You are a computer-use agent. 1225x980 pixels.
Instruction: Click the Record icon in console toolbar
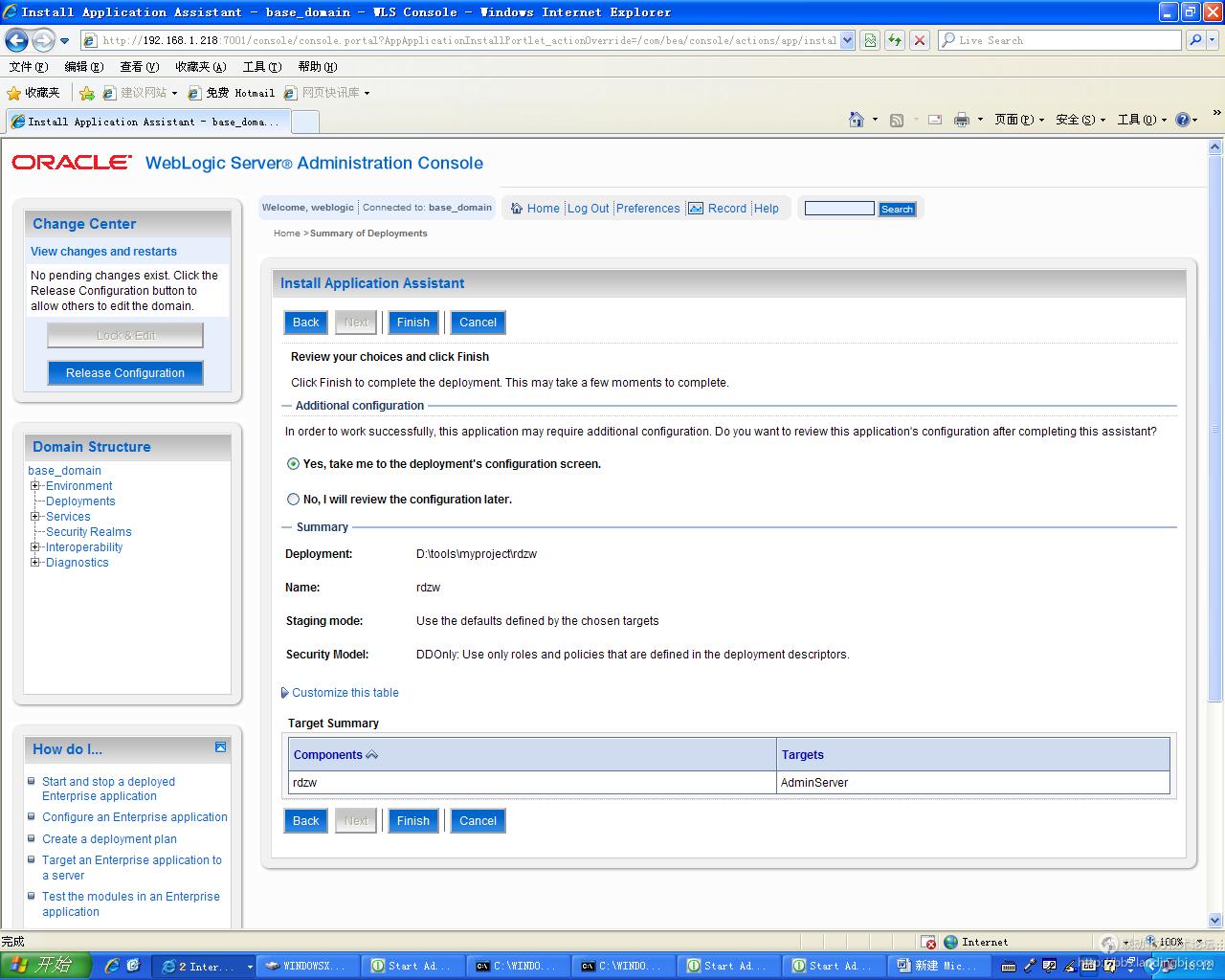tap(697, 209)
